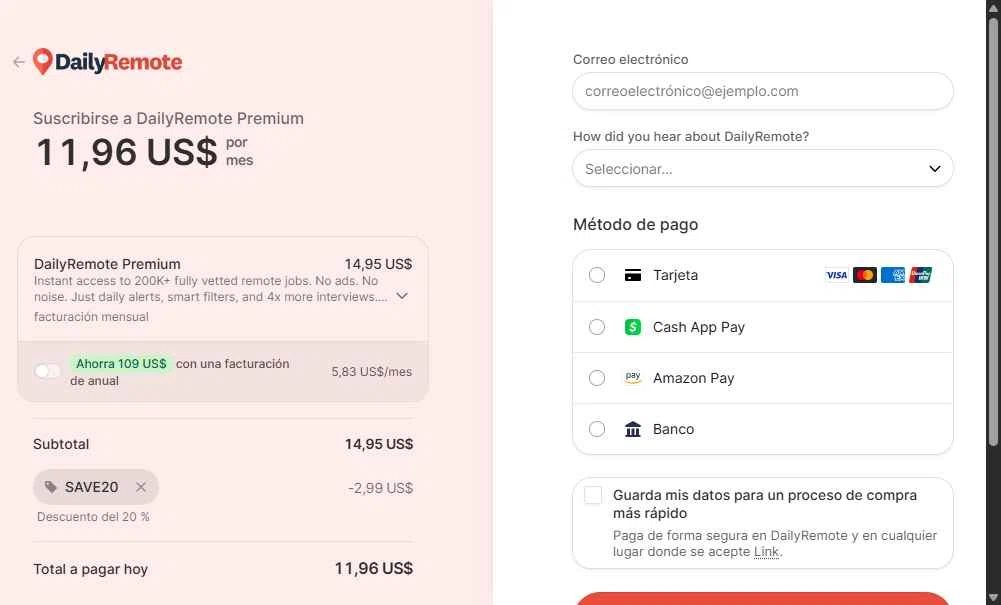Open the Link hyperlink
Screen dimensions: 1001x605
click(x=766, y=552)
